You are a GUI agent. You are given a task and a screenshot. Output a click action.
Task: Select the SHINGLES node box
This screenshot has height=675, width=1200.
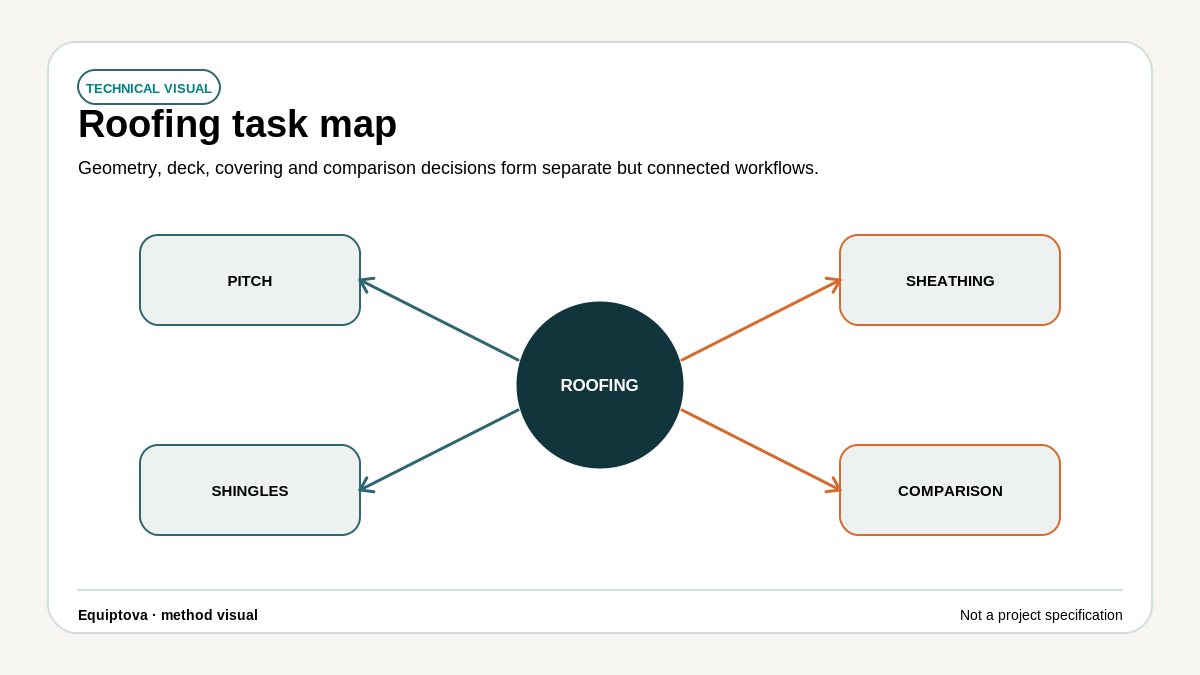click(250, 490)
